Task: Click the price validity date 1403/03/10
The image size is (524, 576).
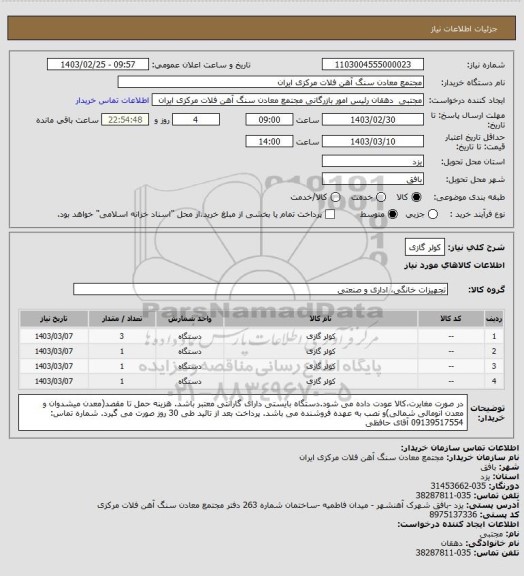Action: click(x=373, y=141)
